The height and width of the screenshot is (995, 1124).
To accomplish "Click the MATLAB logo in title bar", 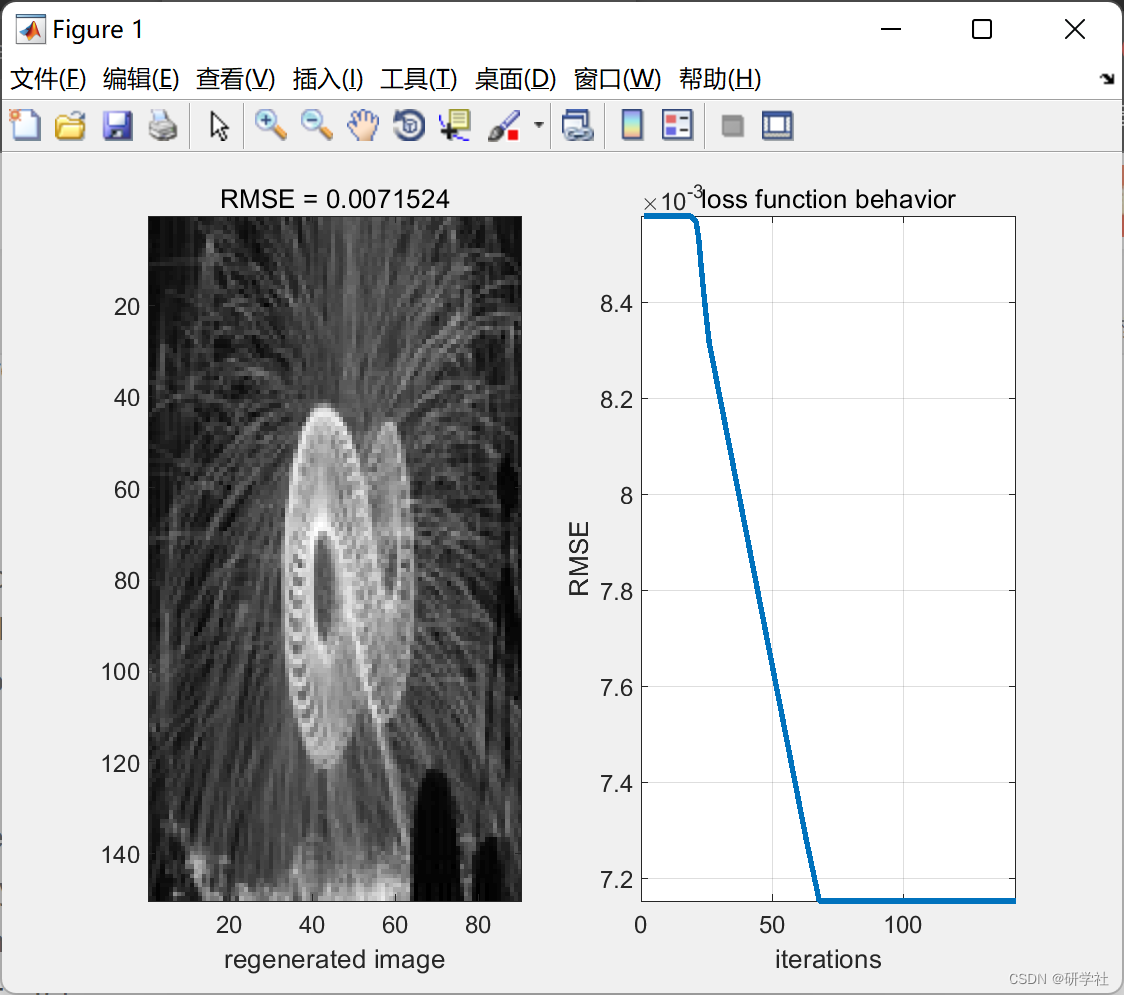I will pos(30,29).
